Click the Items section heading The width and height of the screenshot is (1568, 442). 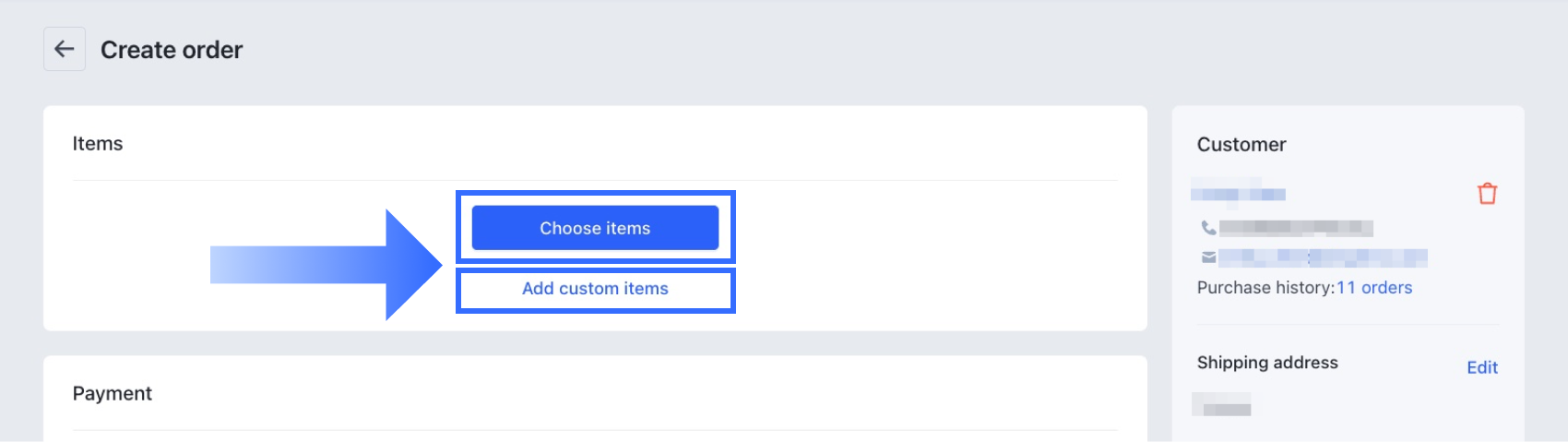point(98,144)
